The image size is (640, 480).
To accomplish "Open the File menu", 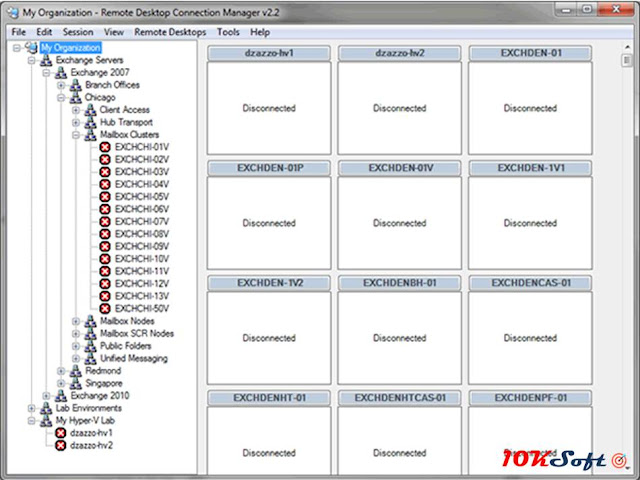I will coord(18,32).
